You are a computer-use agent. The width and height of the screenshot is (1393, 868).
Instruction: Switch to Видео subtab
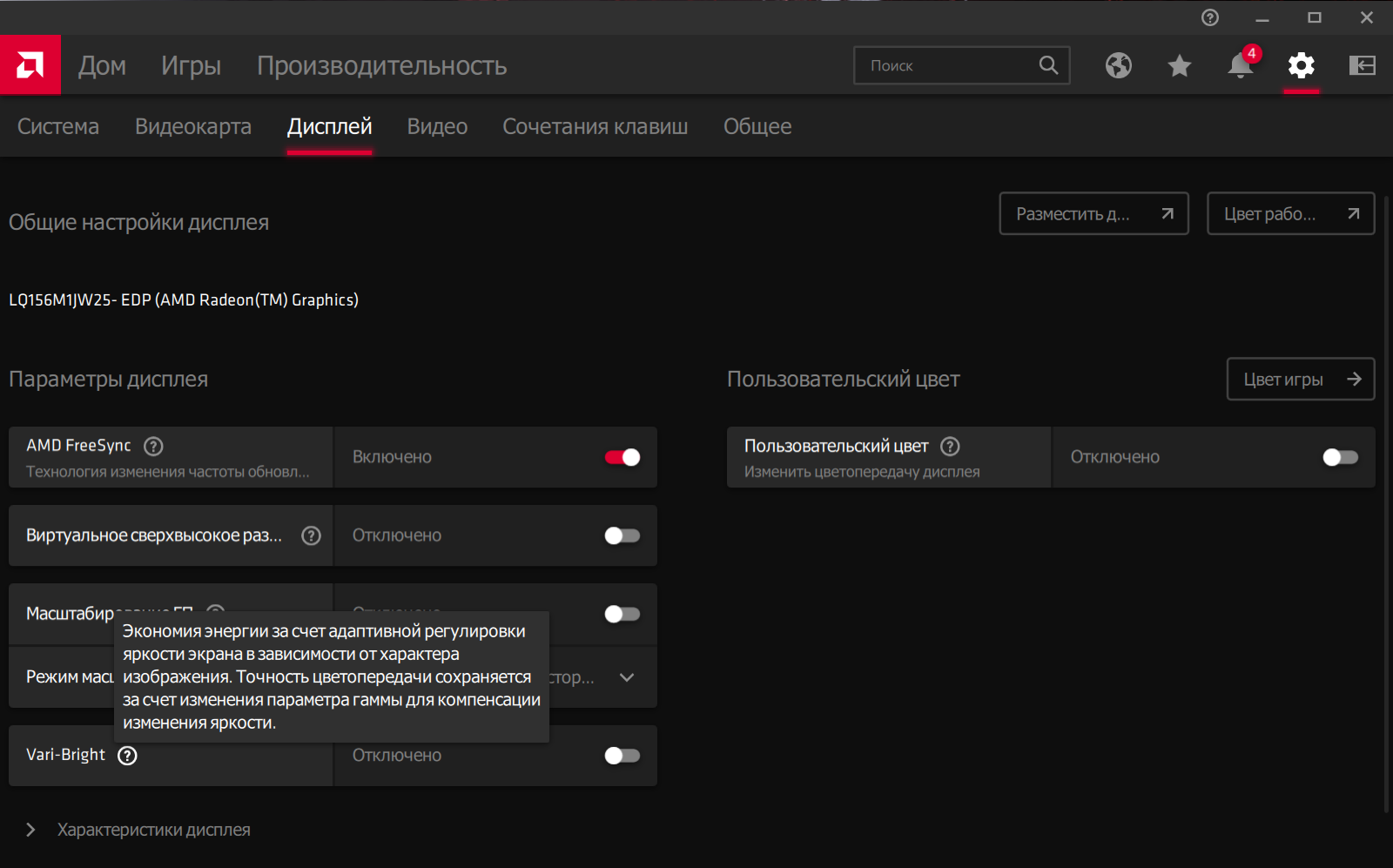[x=437, y=126]
